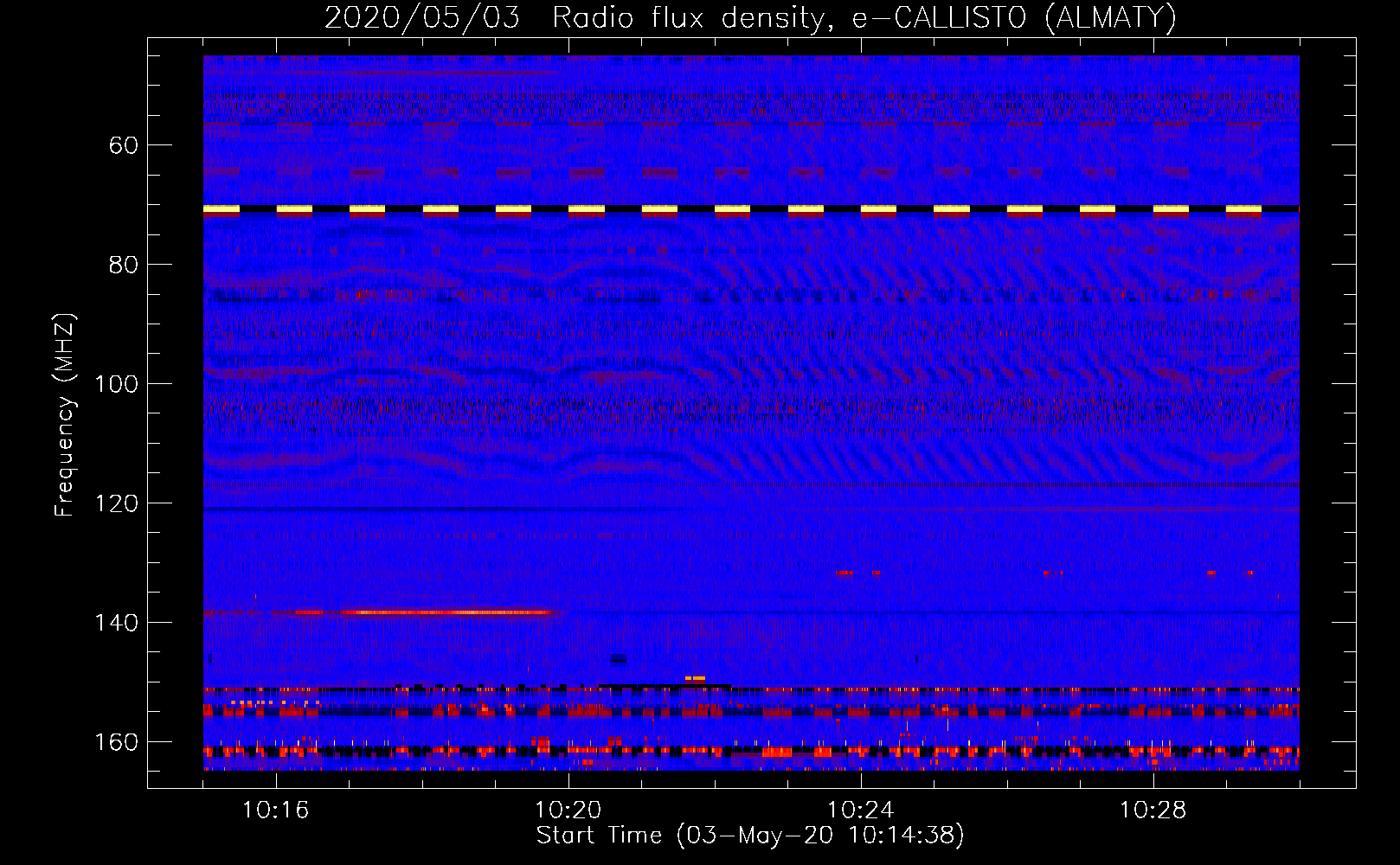The height and width of the screenshot is (865, 1400).
Task: Click the 100 MHz frequency tick label
Action: [116, 384]
